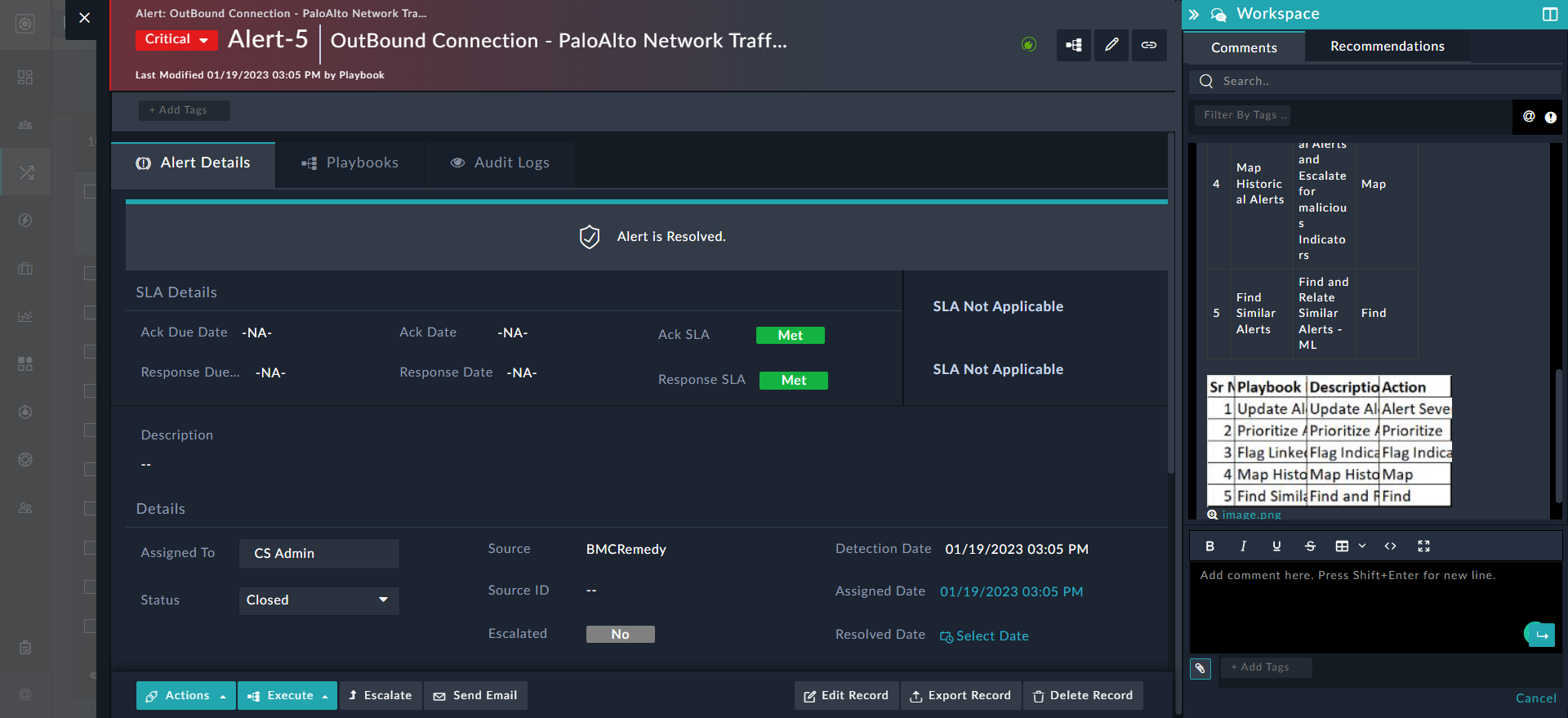Click the pencil edit icon in alert header

click(x=1111, y=45)
